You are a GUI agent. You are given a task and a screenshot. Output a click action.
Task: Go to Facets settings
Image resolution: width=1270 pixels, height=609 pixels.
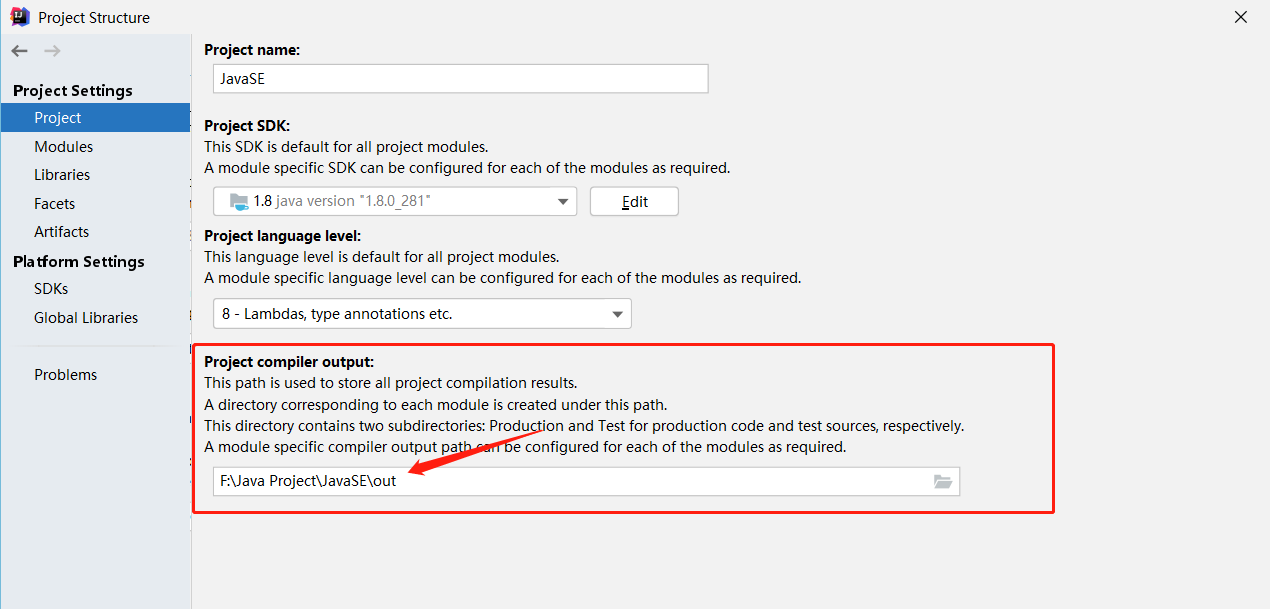55,203
